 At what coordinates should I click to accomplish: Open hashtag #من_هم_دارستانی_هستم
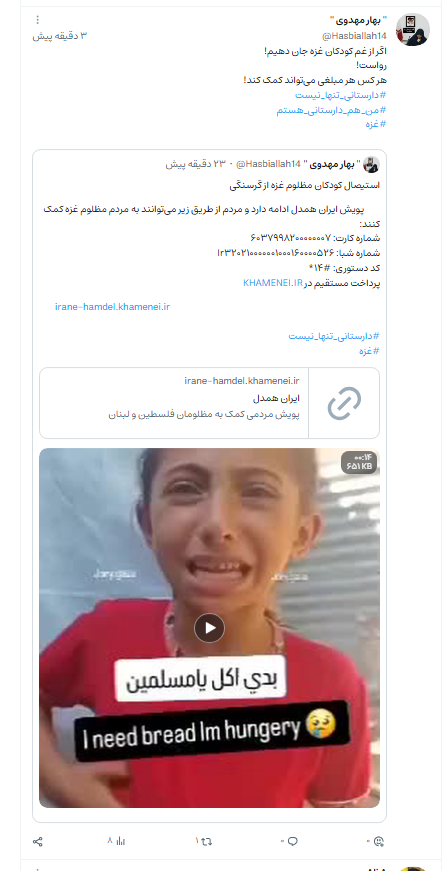(332, 109)
